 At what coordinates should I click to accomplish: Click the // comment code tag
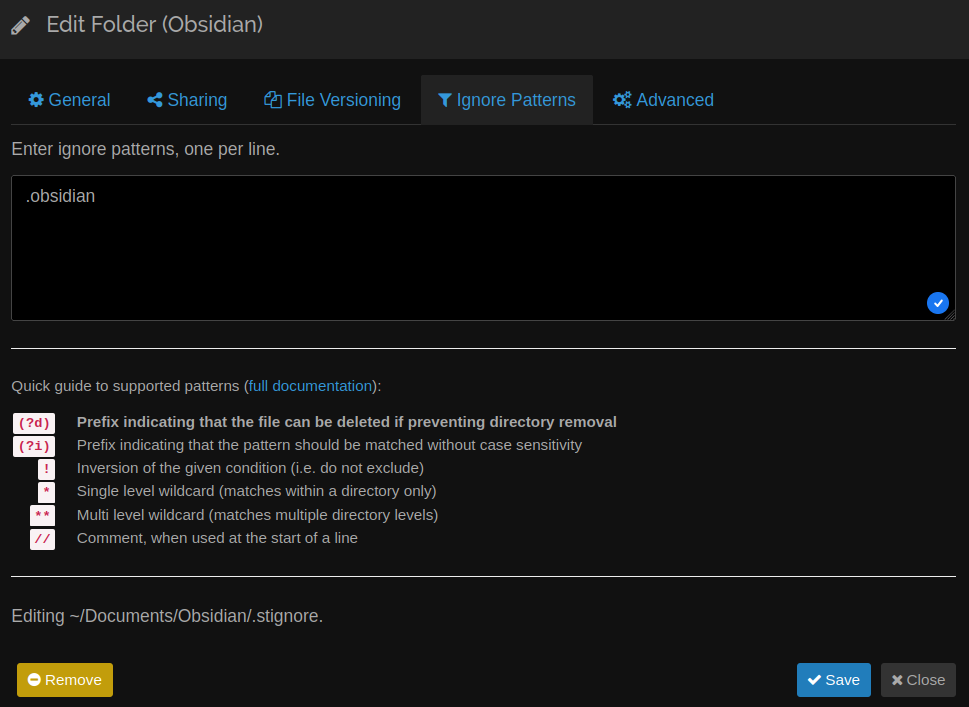(43, 539)
